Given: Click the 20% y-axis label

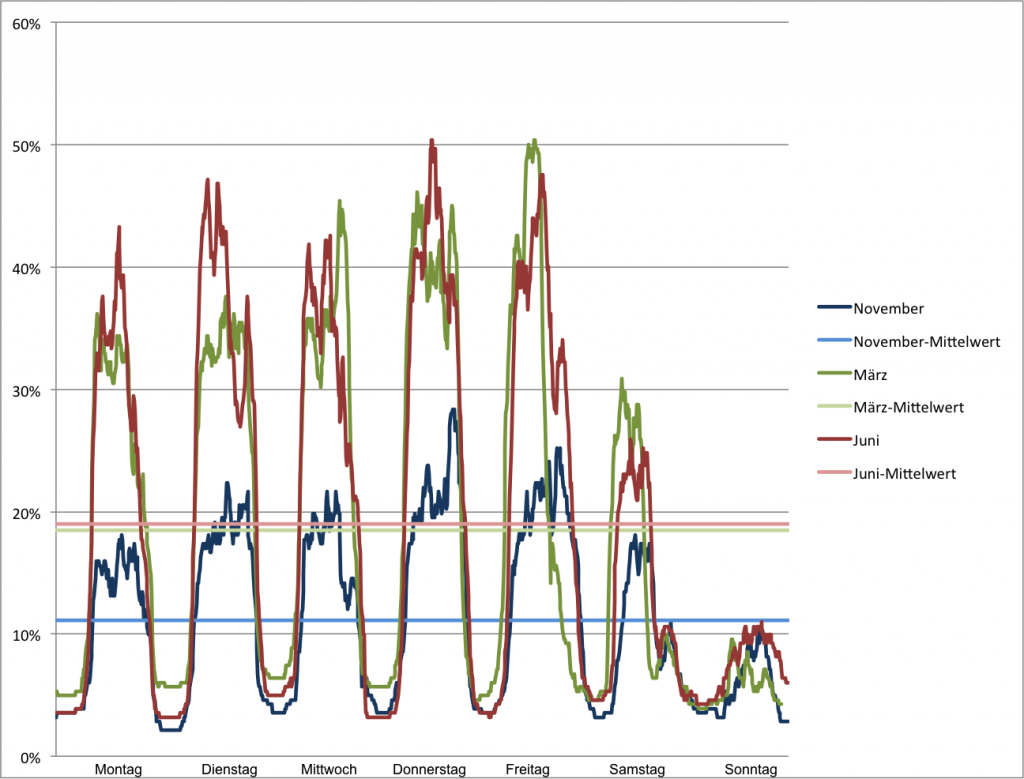Looking at the screenshot, I should pyautogui.click(x=26, y=514).
